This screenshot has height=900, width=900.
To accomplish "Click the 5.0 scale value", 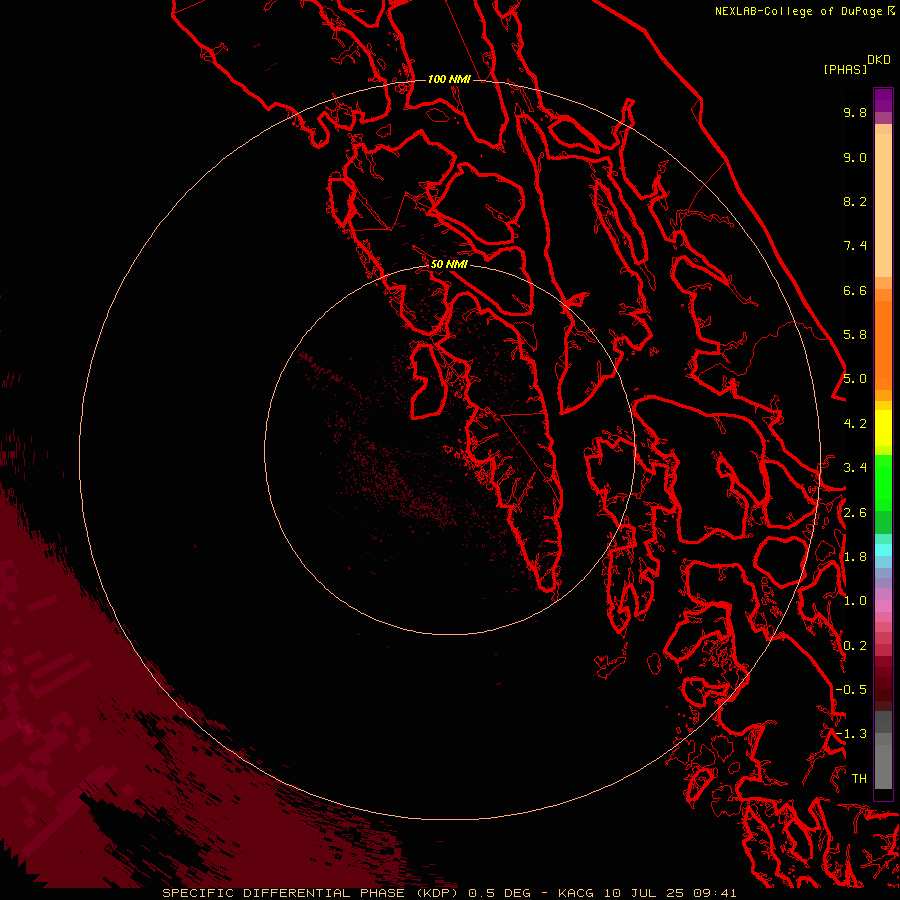I will tap(855, 379).
